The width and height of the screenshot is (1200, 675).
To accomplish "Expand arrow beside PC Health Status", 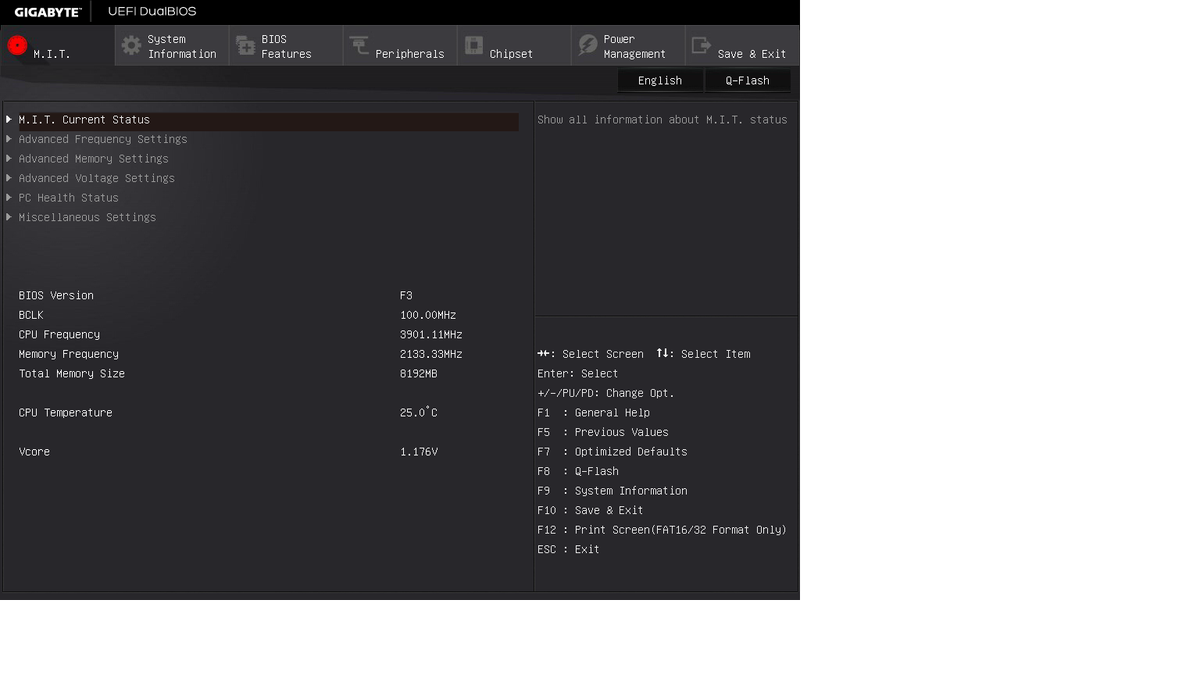I will [9, 198].
